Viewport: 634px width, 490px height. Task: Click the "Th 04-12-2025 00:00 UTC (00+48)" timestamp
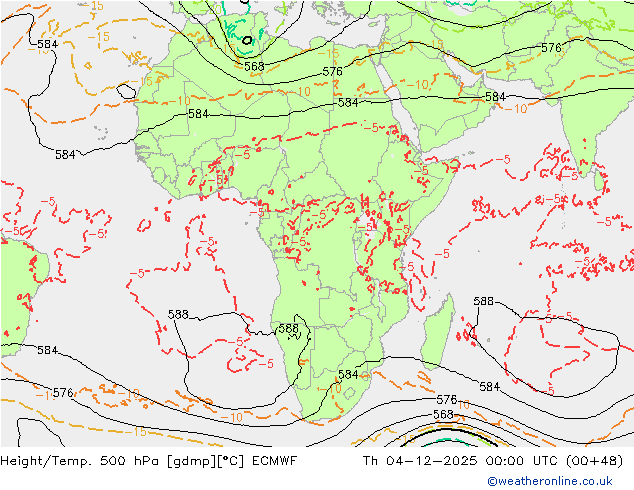[x=492, y=460]
